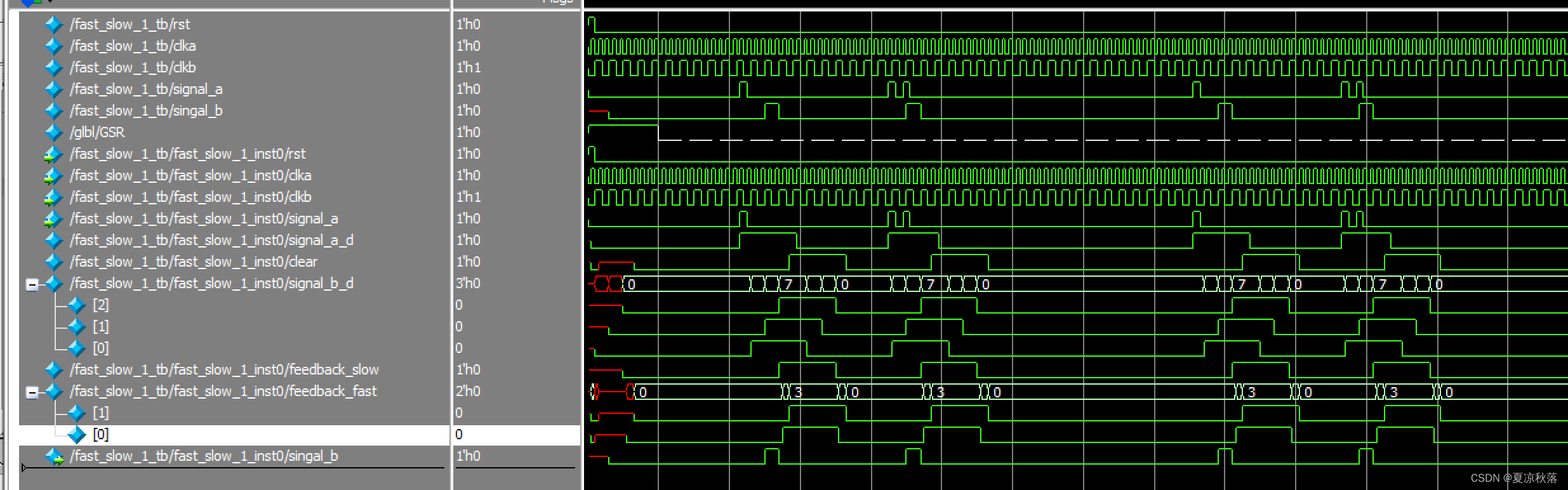Select the /fast_slow_1_tb/signal_a signal name
The height and width of the screenshot is (490, 1568).
[x=146, y=89]
